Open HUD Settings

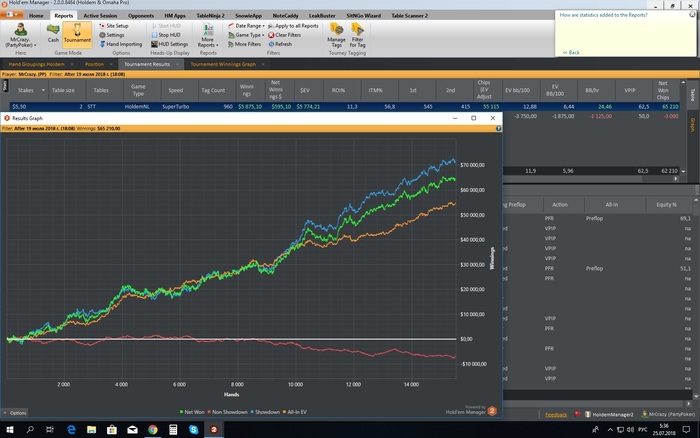(x=169, y=44)
